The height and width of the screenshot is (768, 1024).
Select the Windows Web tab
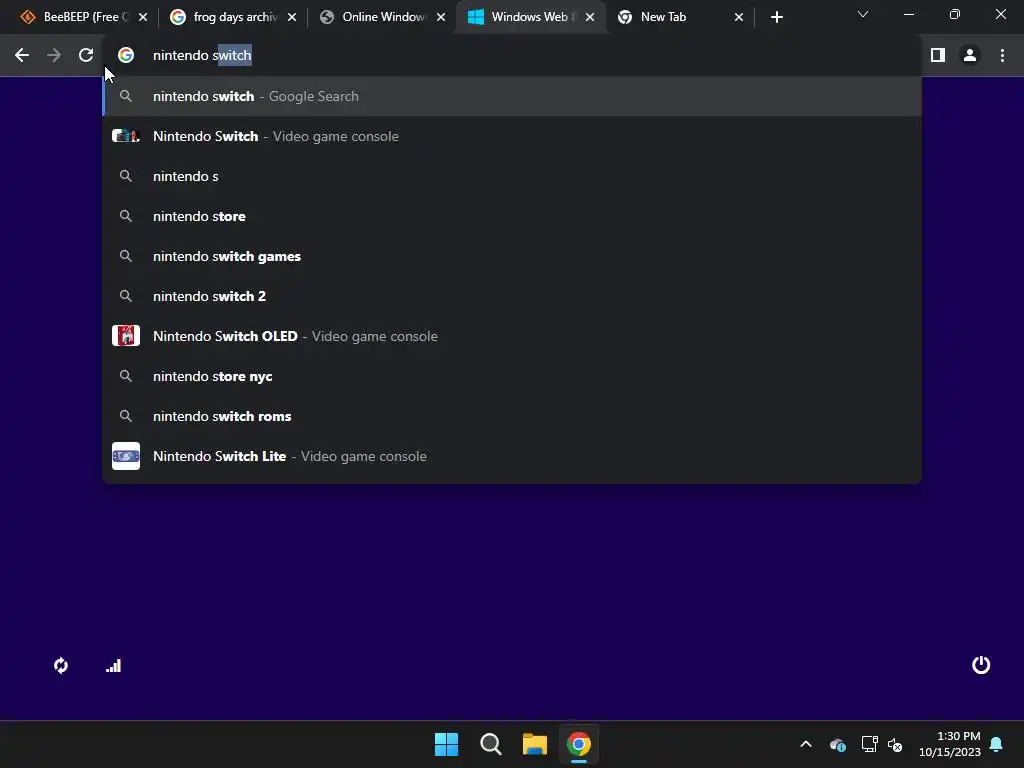click(531, 17)
